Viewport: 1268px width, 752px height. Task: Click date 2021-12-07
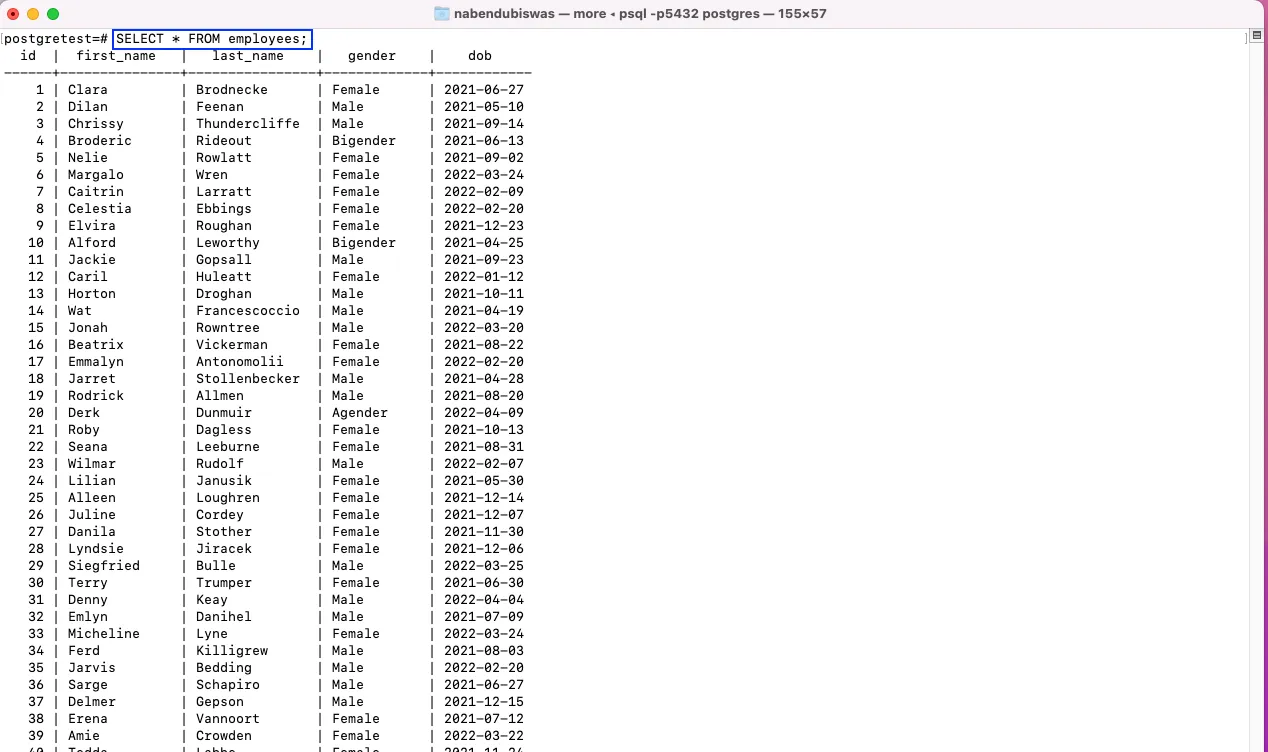click(484, 515)
